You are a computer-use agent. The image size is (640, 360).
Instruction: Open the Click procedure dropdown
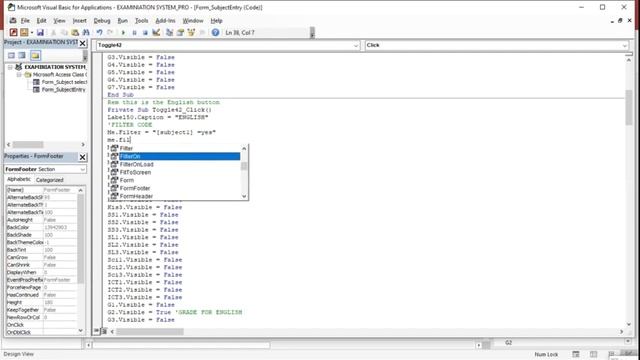click(624, 45)
